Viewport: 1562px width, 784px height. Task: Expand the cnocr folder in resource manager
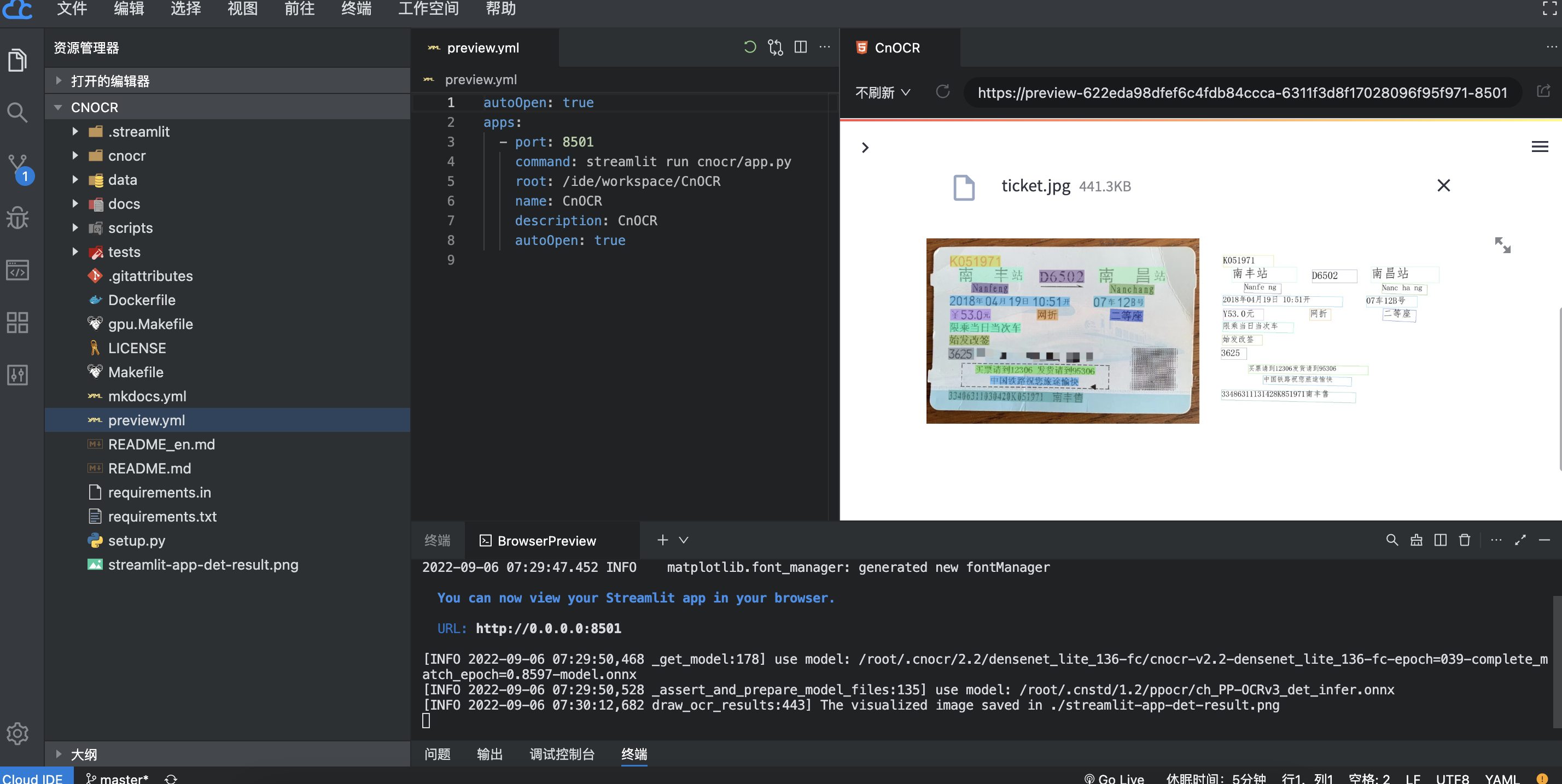click(x=75, y=156)
